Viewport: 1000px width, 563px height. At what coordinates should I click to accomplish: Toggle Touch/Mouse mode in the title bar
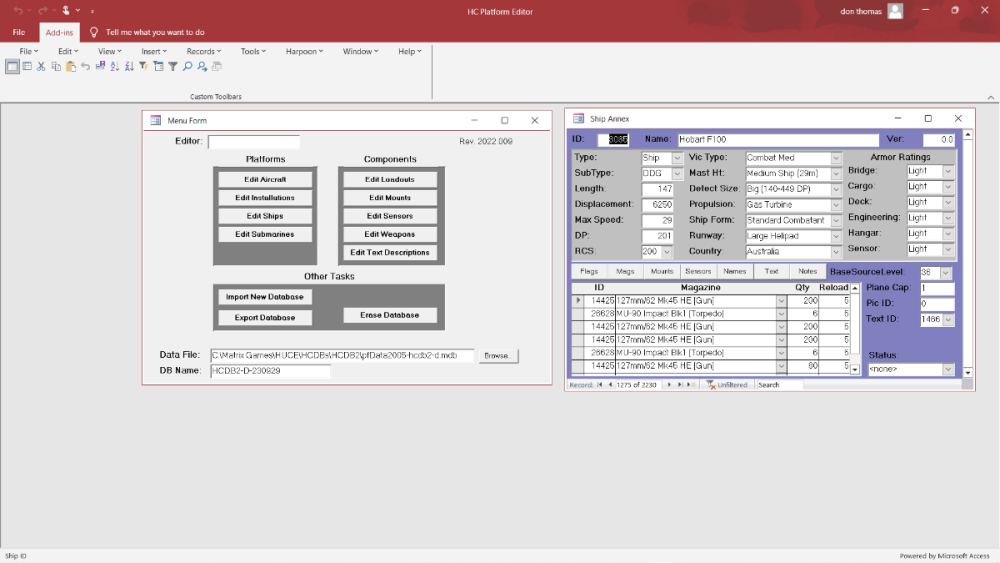(66, 11)
